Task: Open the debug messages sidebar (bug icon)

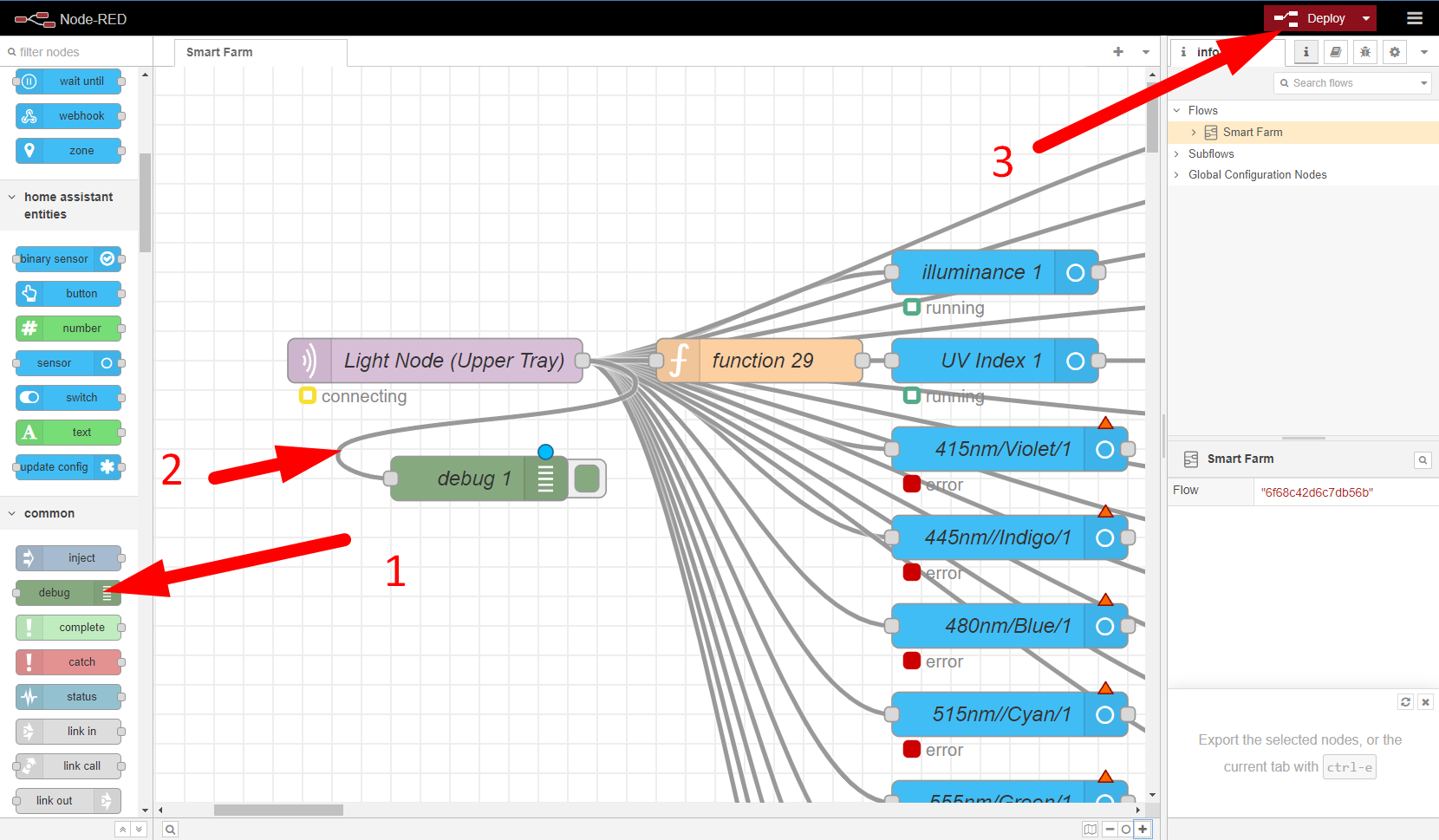Action: point(1364,52)
